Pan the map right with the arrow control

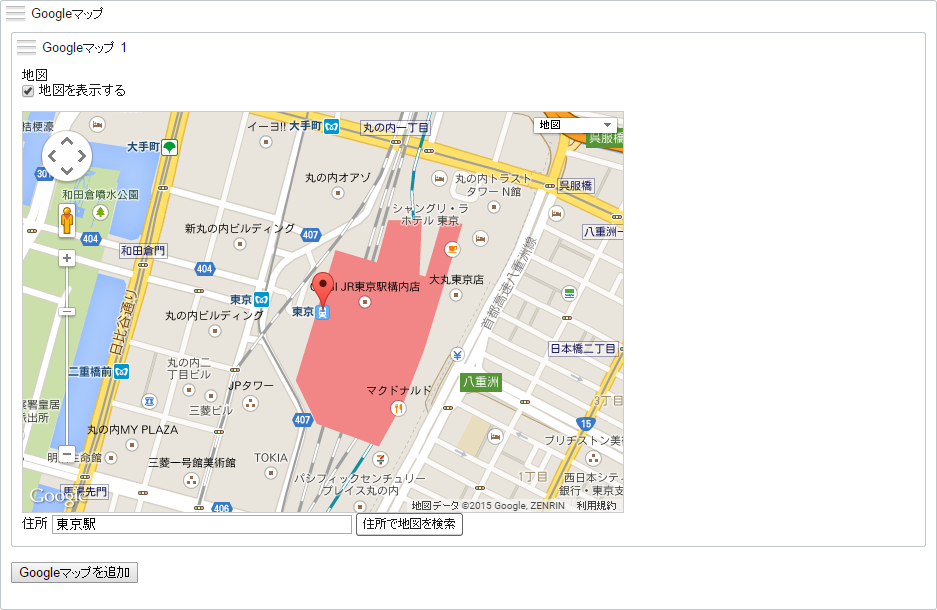(x=81, y=156)
